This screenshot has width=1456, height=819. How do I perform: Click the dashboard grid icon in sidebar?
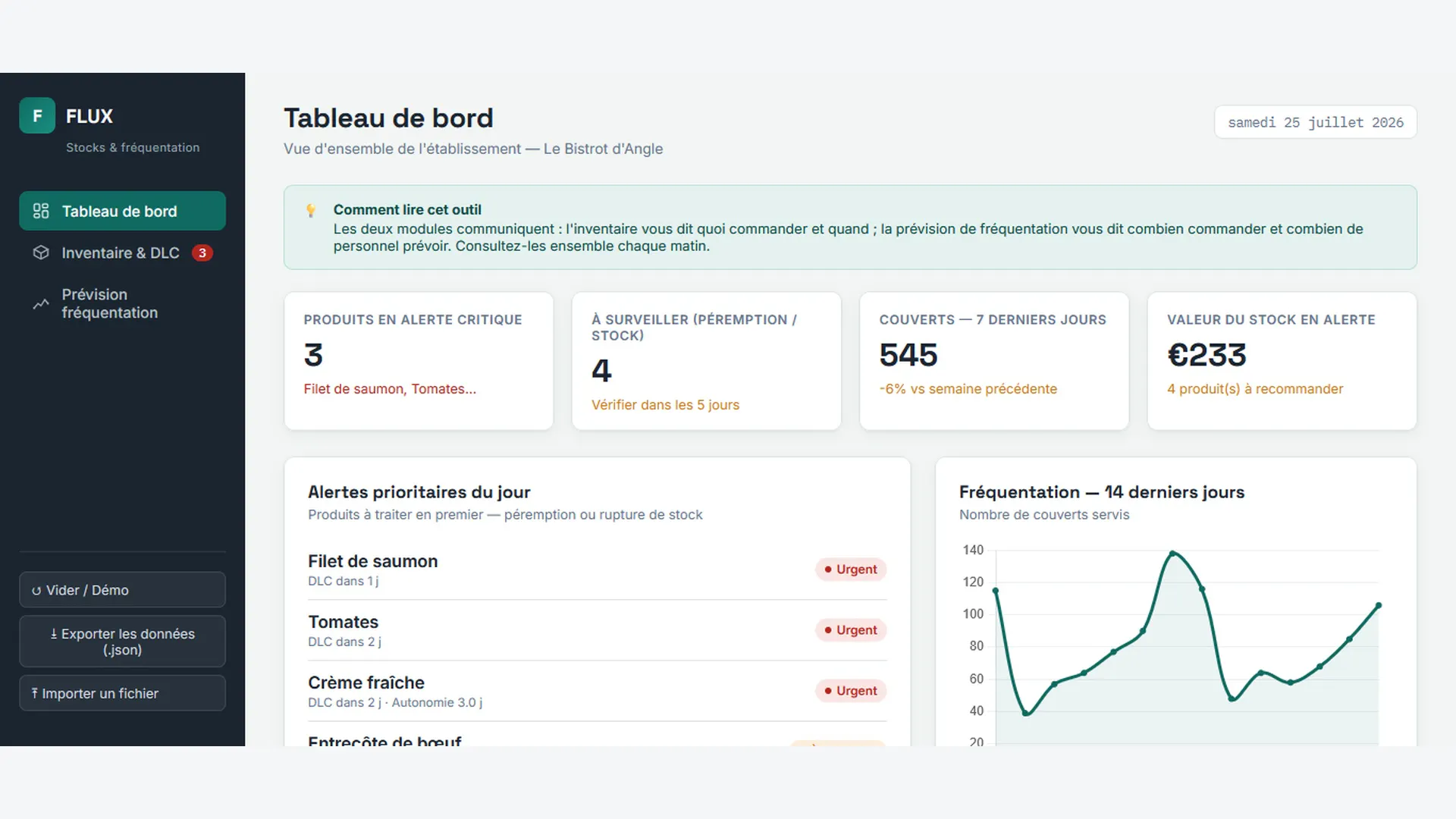(x=41, y=211)
